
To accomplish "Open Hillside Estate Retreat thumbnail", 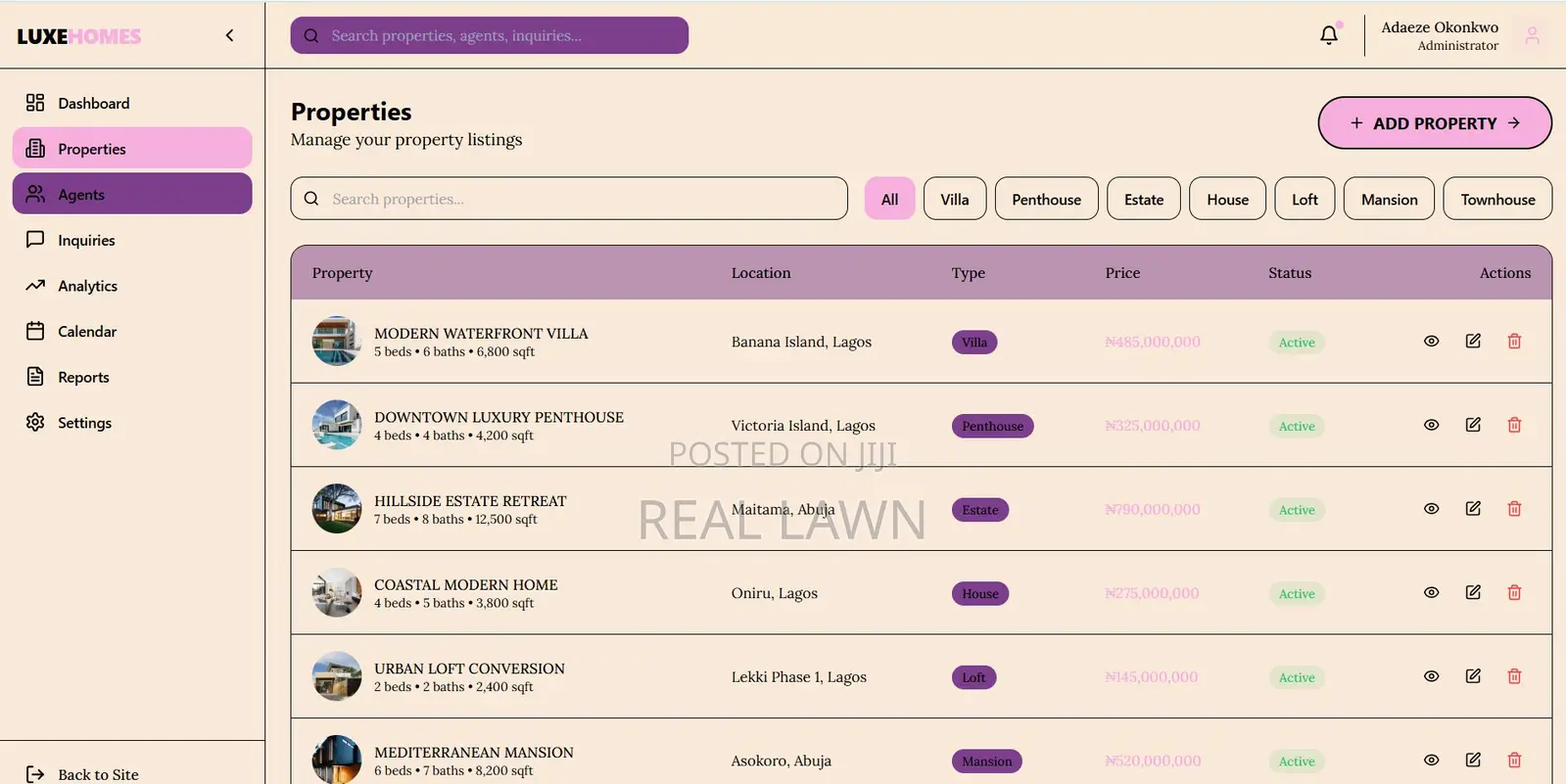I will [337, 508].
